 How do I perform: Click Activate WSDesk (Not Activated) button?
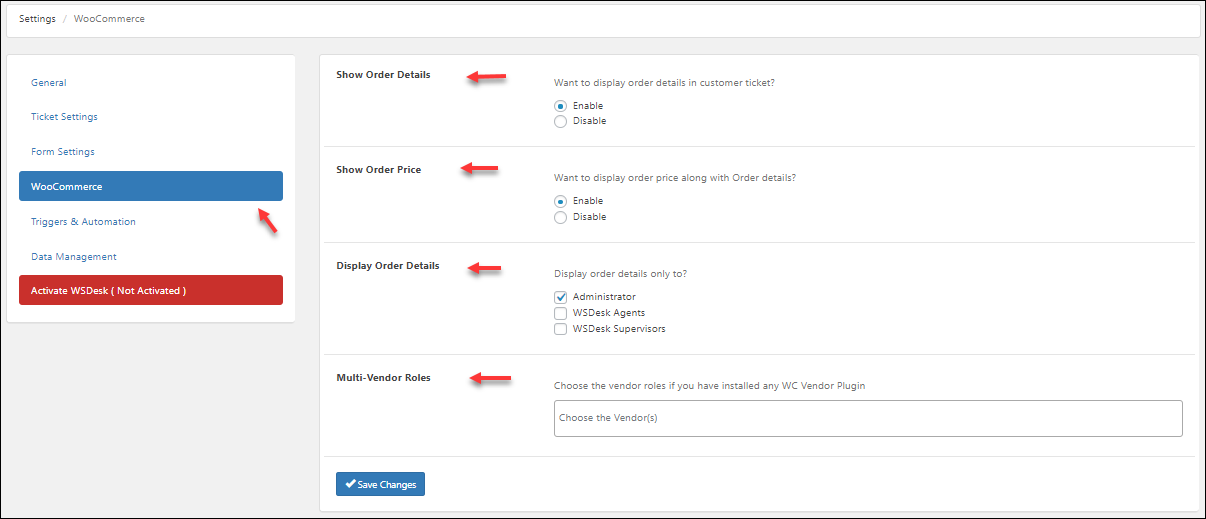(x=151, y=290)
